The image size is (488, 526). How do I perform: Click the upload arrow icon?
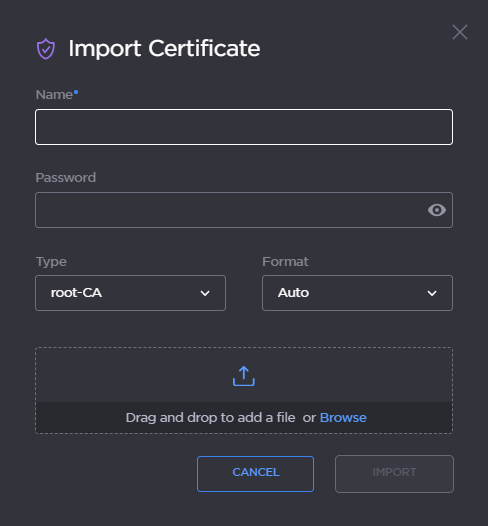[244, 376]
